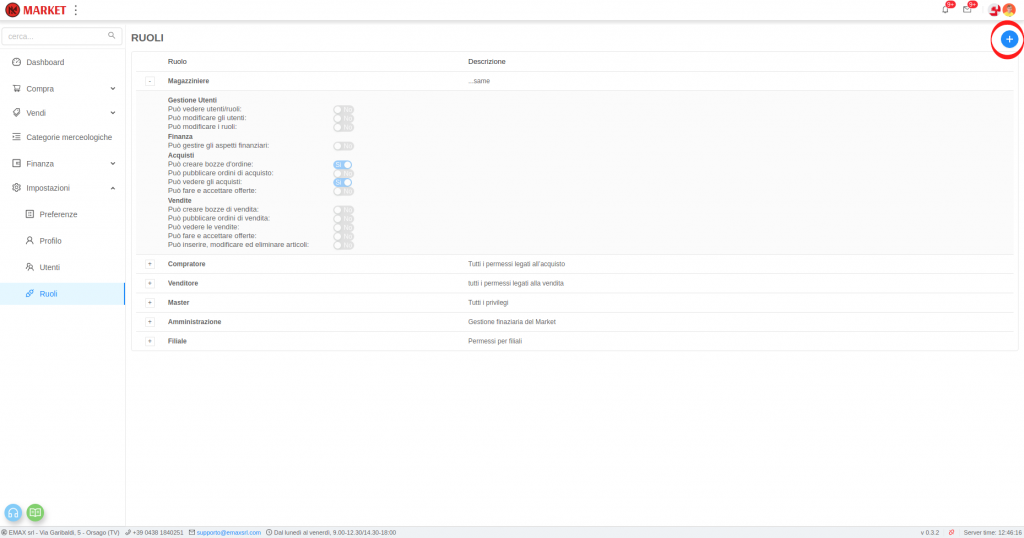
Task: Open the three-dot menu beside MARKET logo
Action: click(x=76, y=10)
